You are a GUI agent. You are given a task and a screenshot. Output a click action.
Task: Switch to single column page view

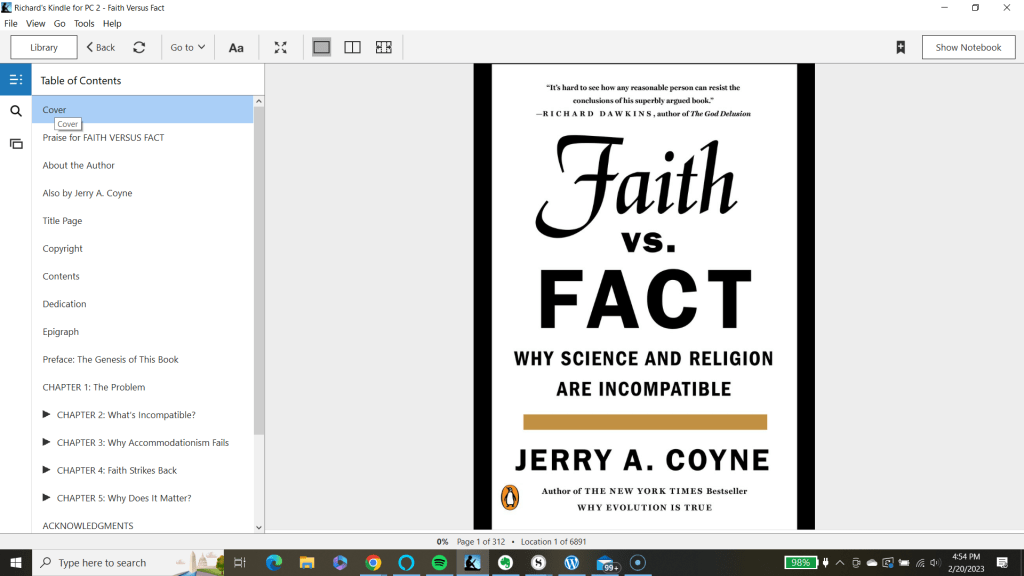click(x=321, y=47)
